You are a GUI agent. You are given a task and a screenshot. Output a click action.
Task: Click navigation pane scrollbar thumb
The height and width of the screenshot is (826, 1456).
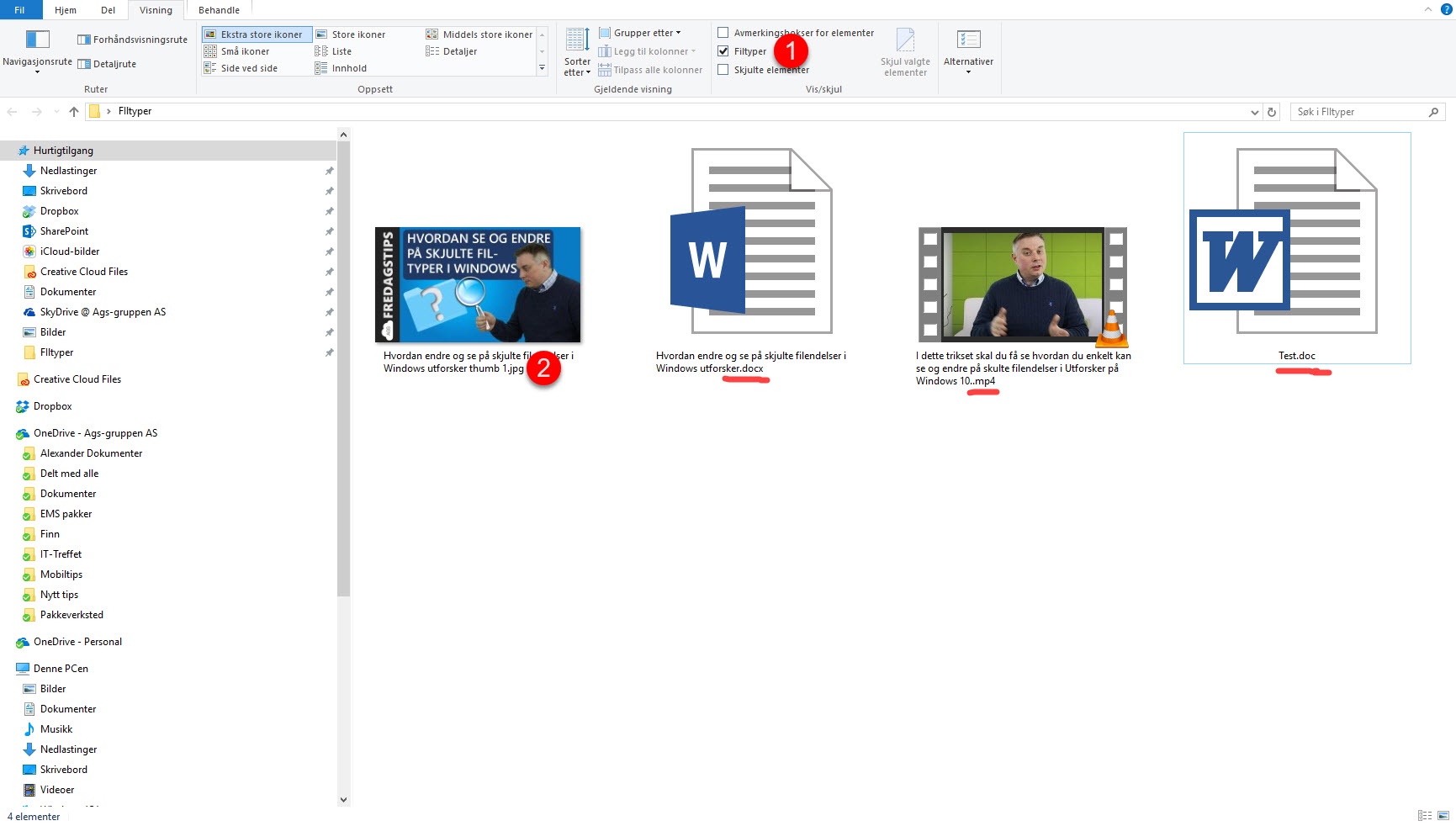[343, 368]
